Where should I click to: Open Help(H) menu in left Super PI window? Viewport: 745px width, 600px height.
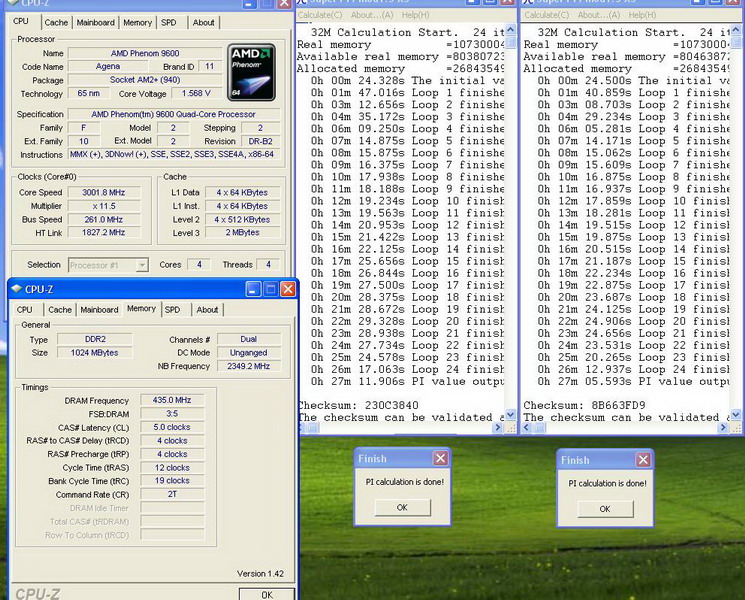(x=415, y=15)
